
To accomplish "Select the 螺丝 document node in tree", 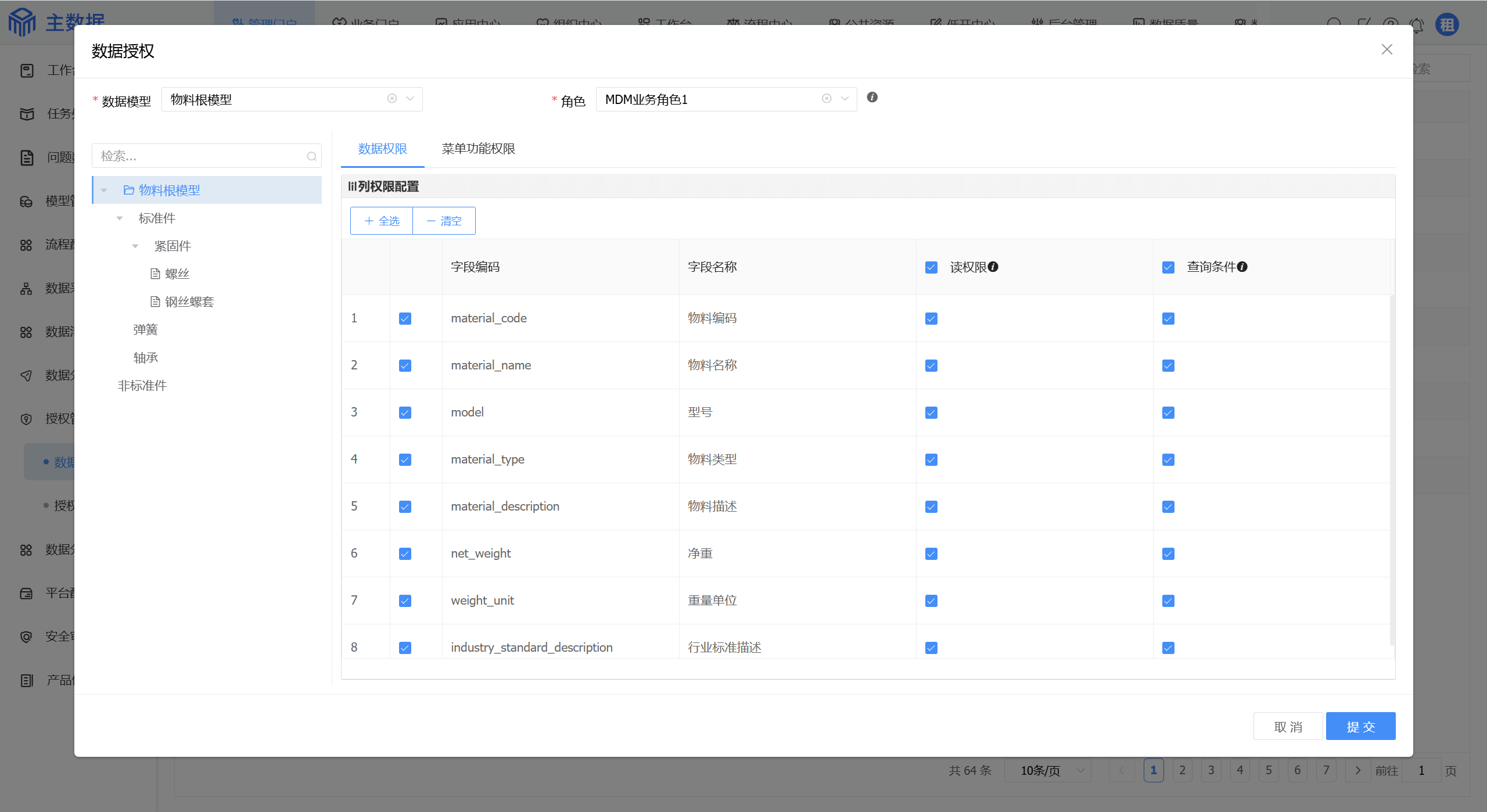I will tap(177, 274).
